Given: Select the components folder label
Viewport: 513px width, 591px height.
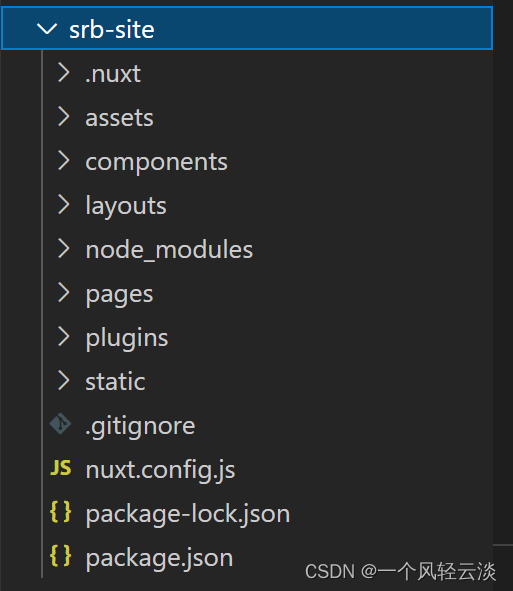Looking at the screenshot, I should (156, 162).
